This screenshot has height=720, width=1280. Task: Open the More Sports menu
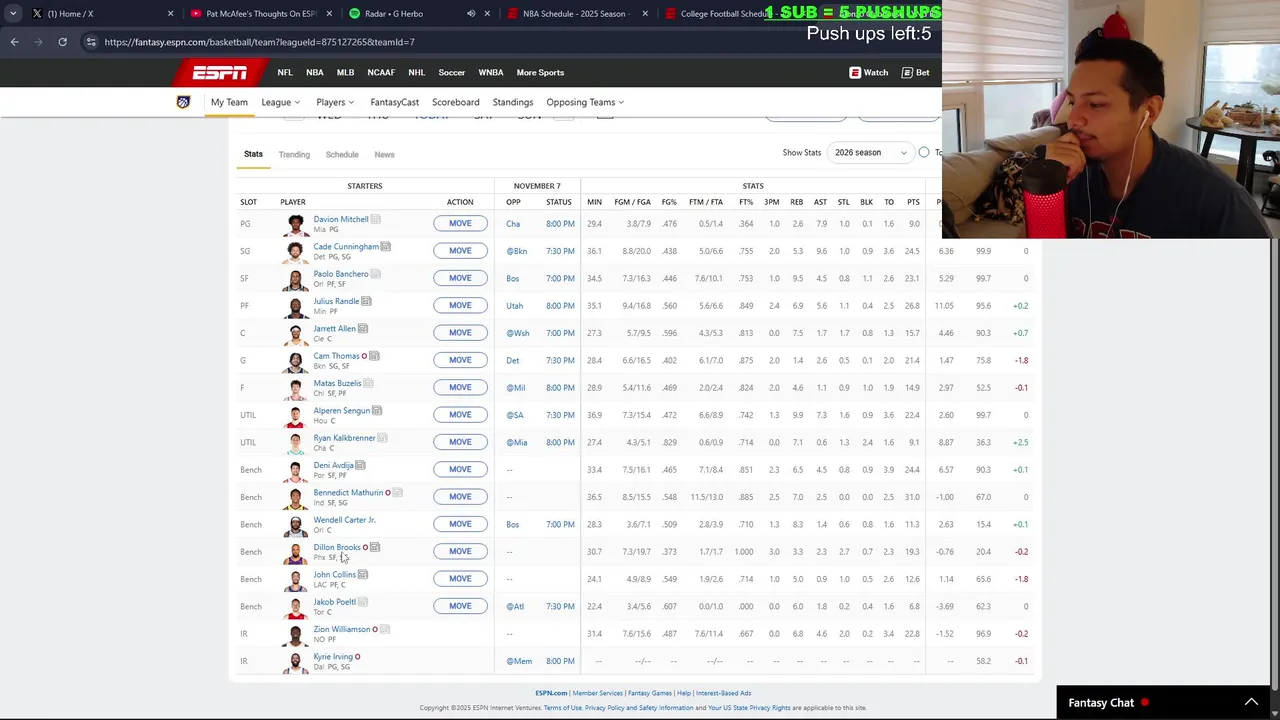[x=540, y=72]
